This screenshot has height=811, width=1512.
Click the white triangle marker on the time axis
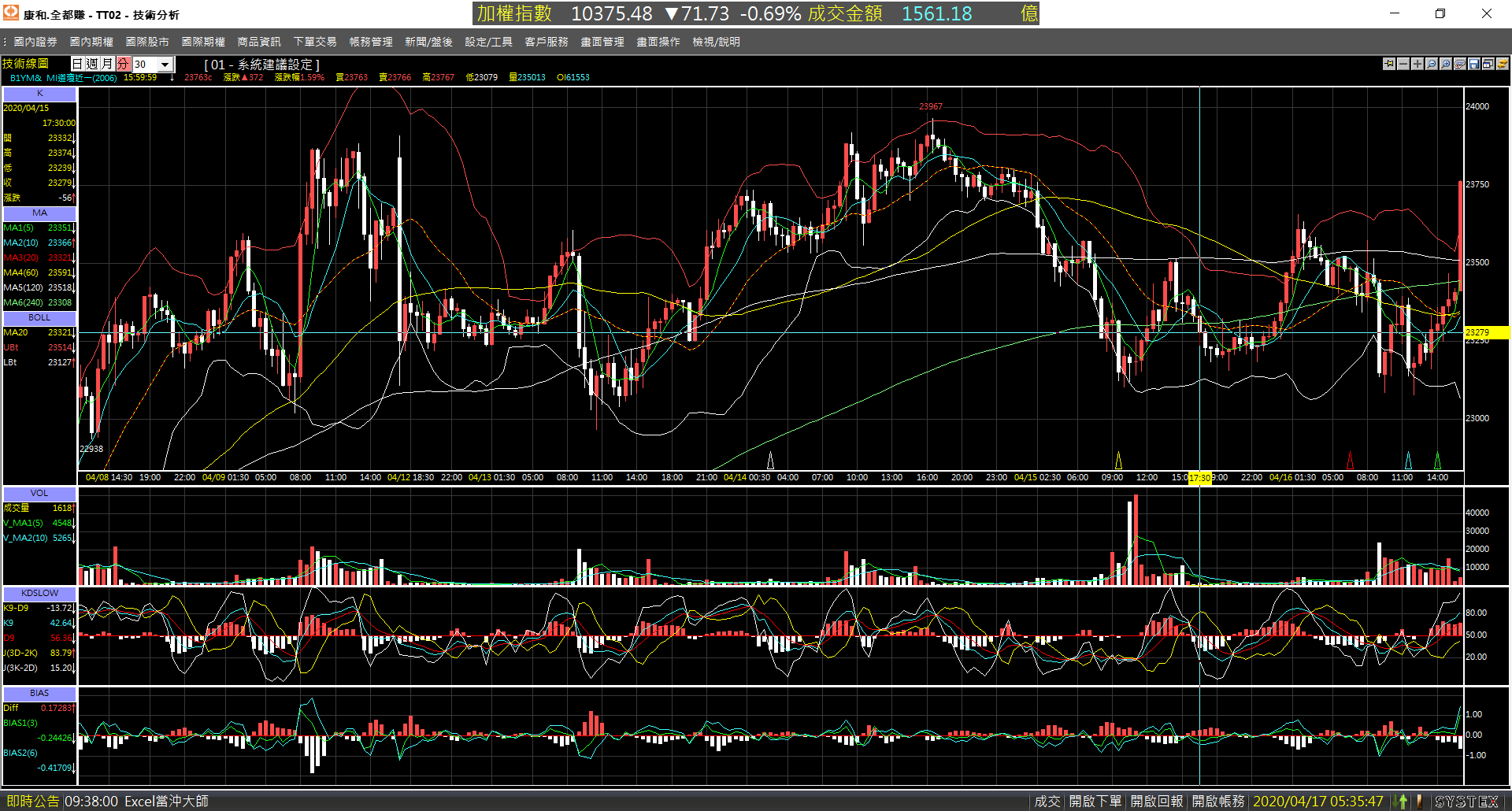tap(770, 460)
